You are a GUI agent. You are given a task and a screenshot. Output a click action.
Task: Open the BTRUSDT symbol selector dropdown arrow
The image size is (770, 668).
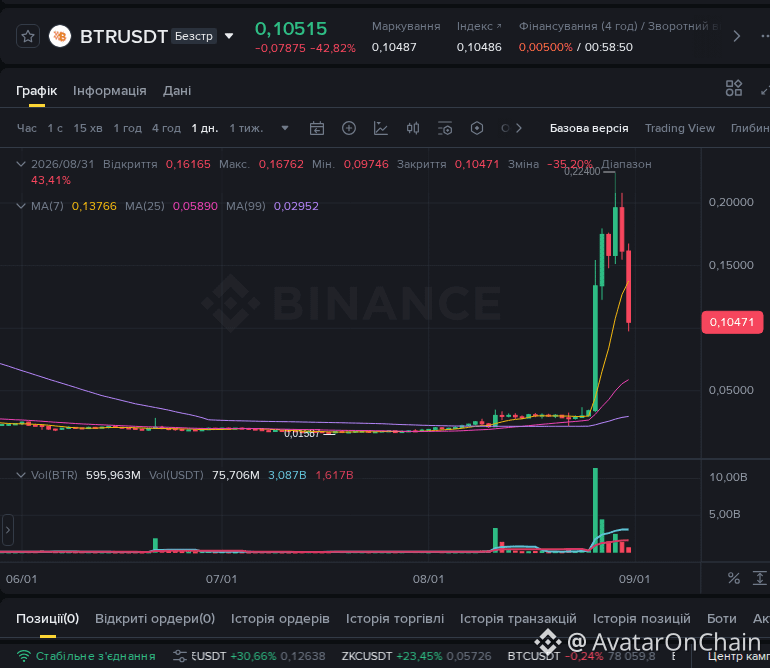coord(229,36)
